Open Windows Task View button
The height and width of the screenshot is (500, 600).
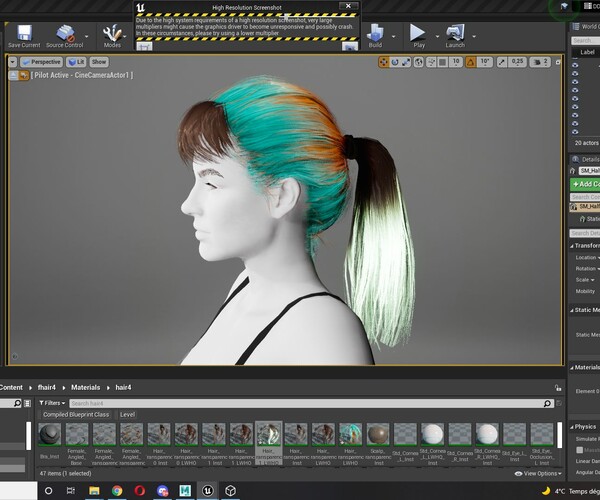click(71, 490)
